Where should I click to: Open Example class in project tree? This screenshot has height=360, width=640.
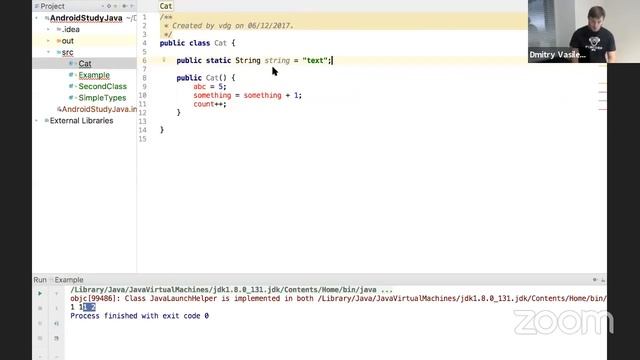(x=94, y=75)
